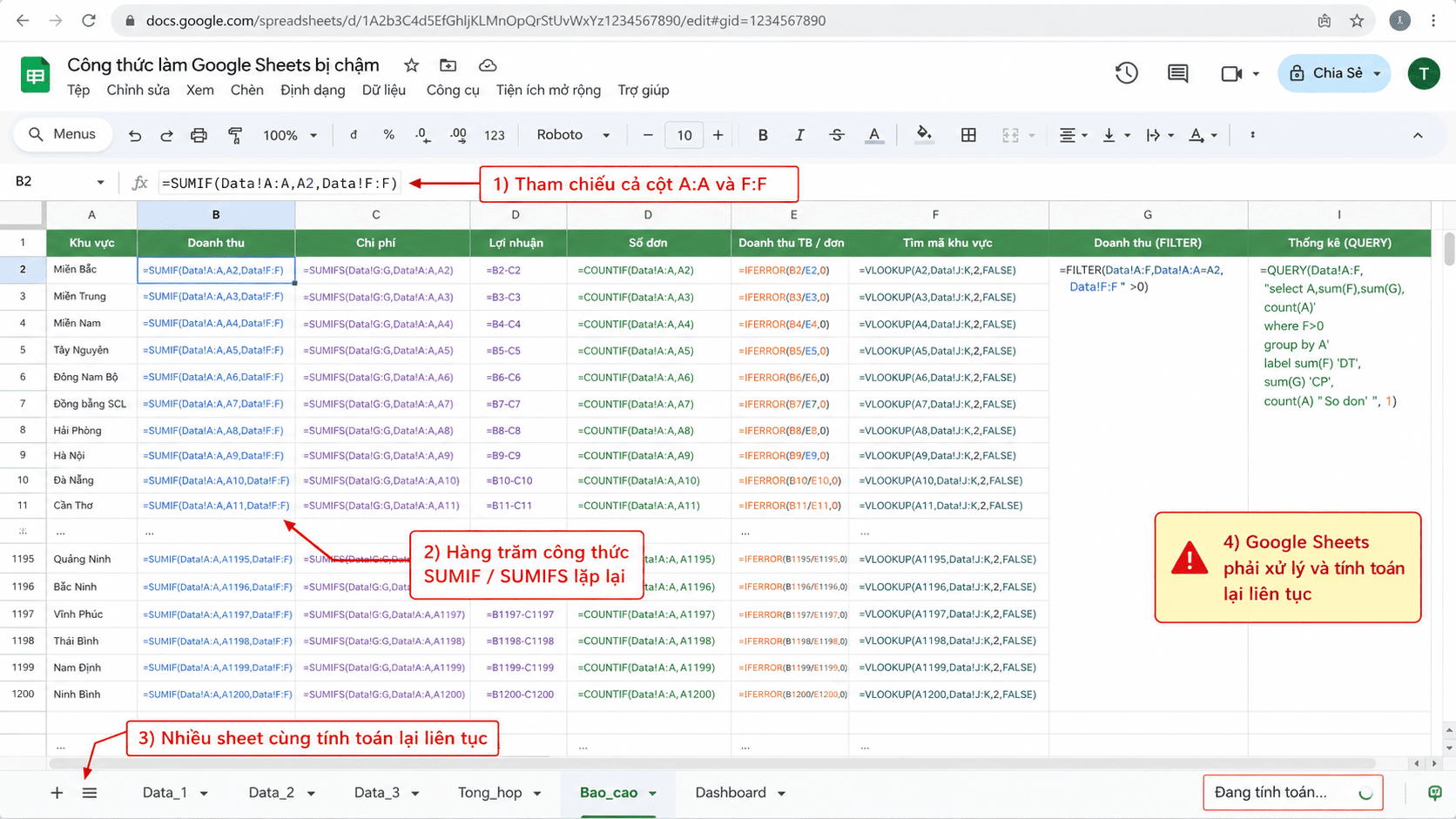Open the text wrapping dropdown
The image size is (1456, 819).
(1160, 135)
